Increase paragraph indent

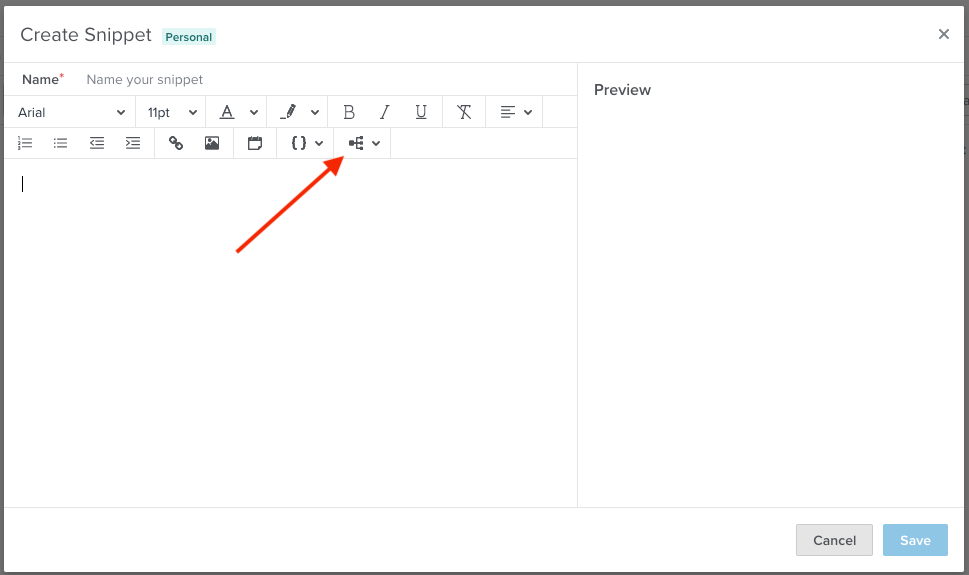click(133, 143)
